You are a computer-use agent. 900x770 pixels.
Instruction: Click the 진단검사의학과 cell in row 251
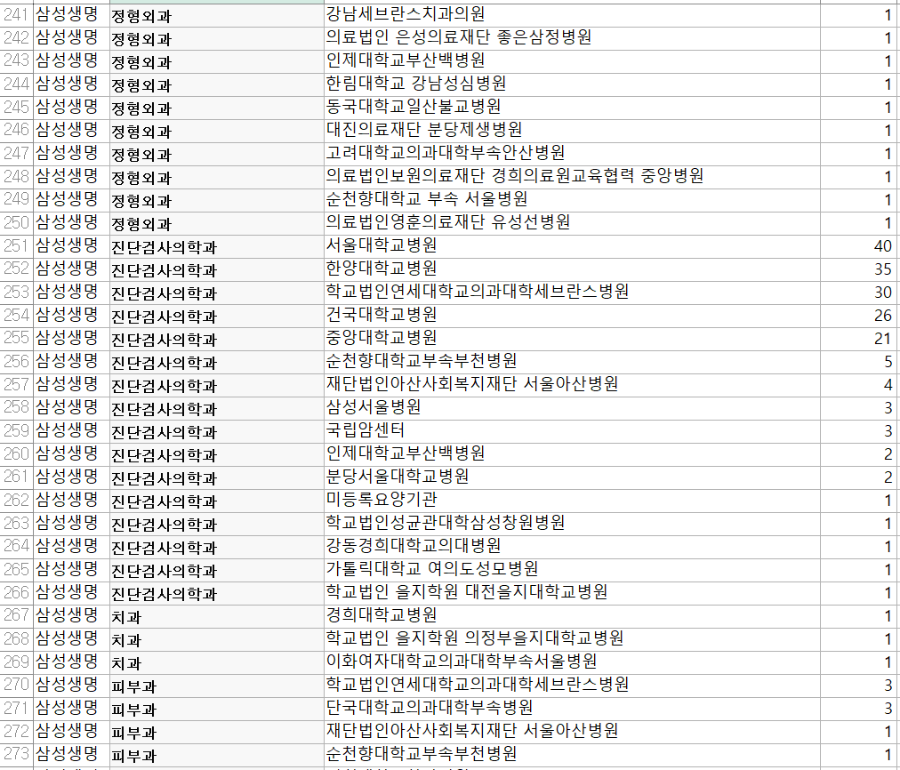coord(216,247)
